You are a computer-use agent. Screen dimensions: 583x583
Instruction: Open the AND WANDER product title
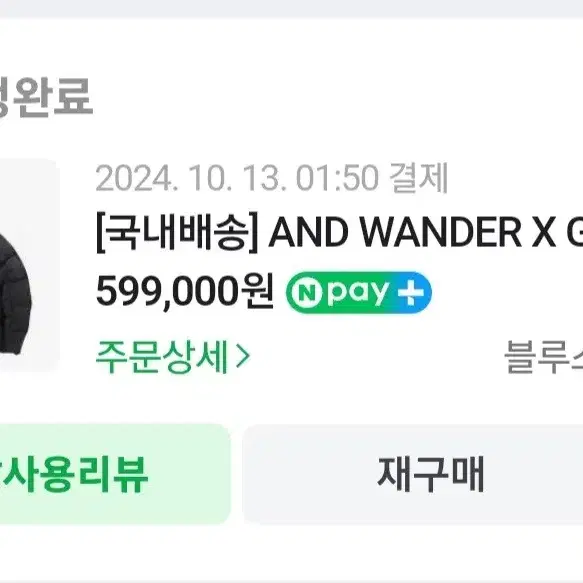tap(339, 233)
